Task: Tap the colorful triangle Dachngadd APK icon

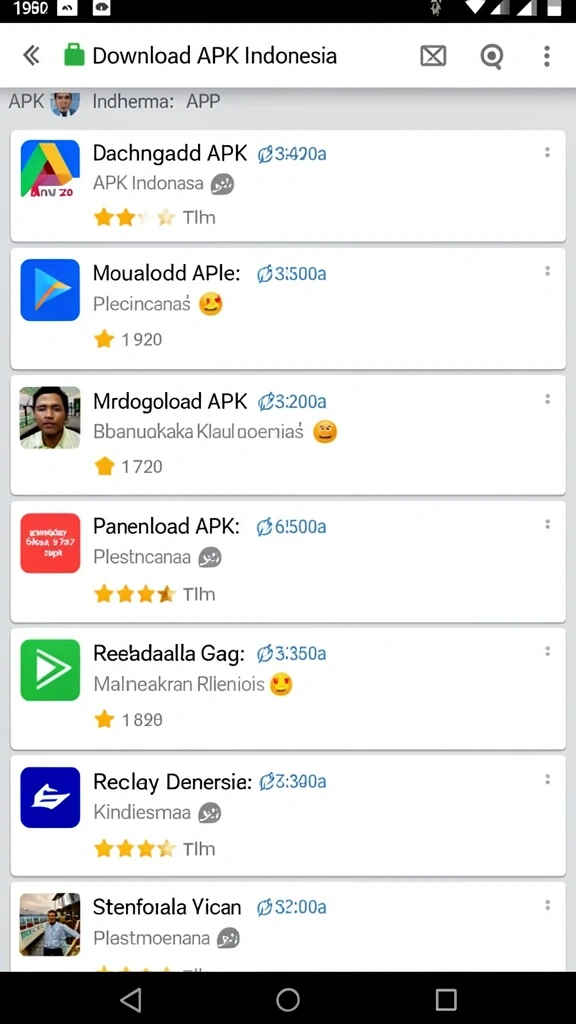Action: 50,169
